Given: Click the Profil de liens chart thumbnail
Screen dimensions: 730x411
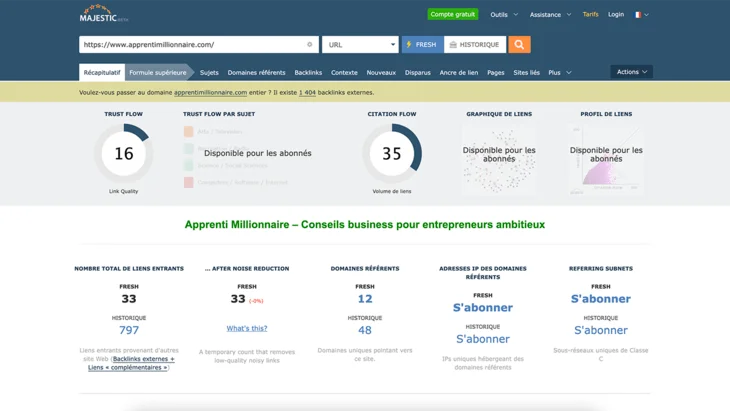Looking at the screenshot, I should (606, 159).
